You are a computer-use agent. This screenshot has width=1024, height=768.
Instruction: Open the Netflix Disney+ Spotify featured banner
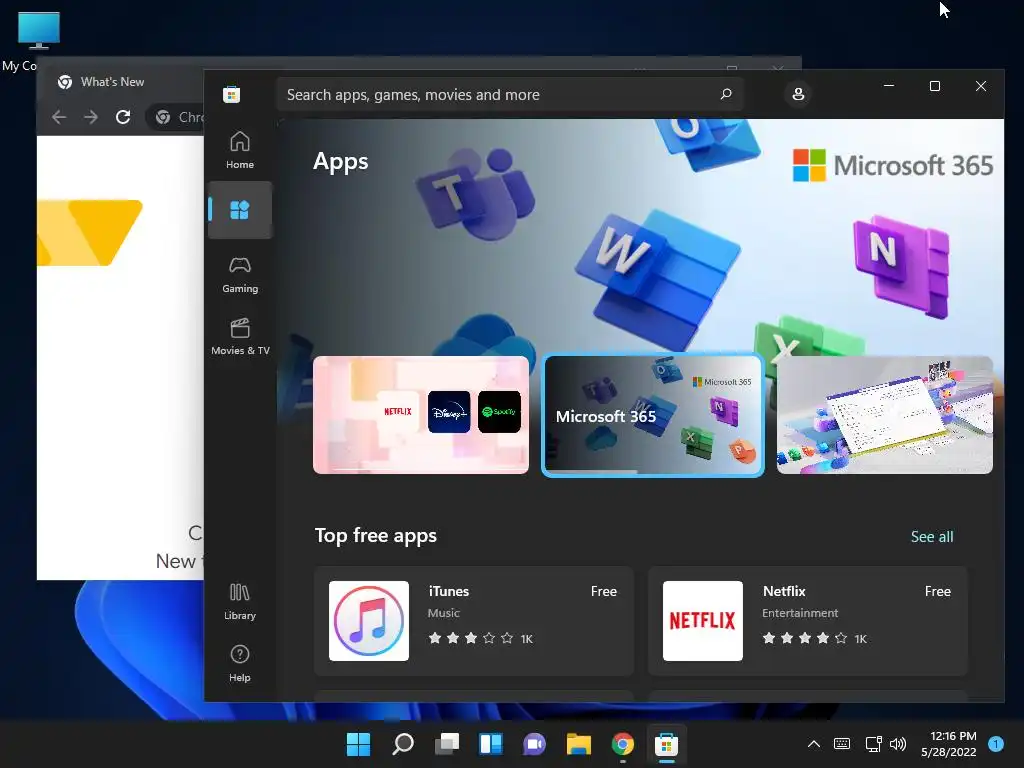pyautogui.click(x=421, y=415)
